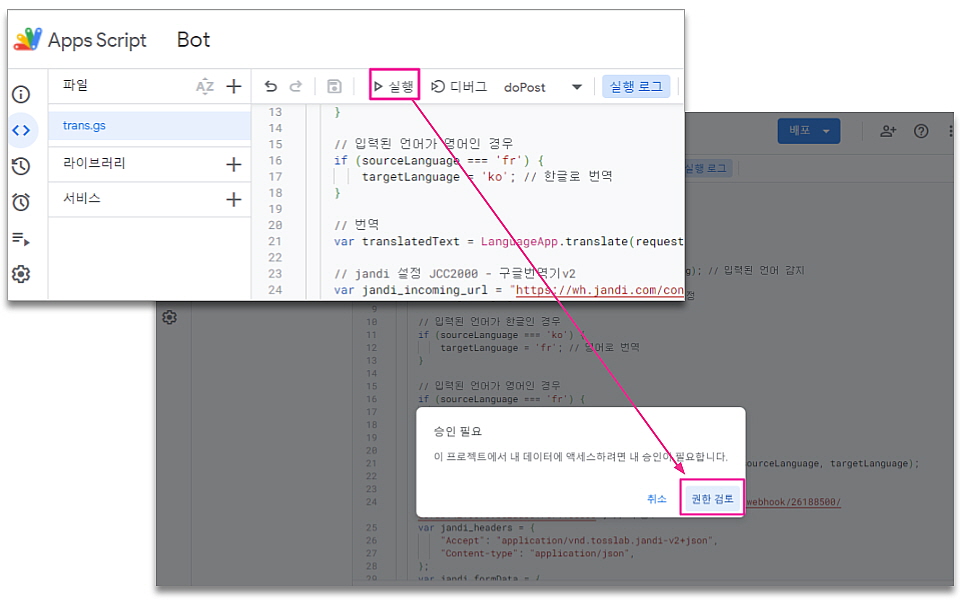Open the Executions list icon
The width and height of the screenshot is (960, 600).
coord(21,239)
